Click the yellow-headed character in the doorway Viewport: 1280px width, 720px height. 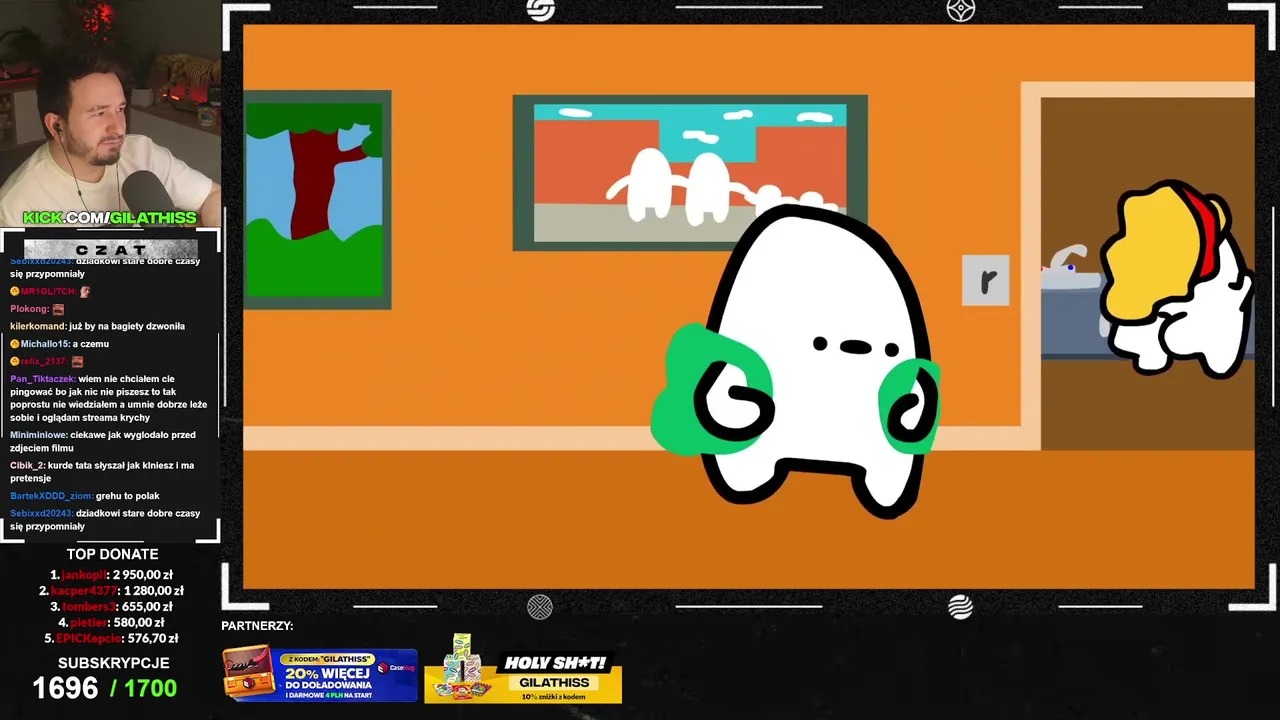tap(1177, 278)
